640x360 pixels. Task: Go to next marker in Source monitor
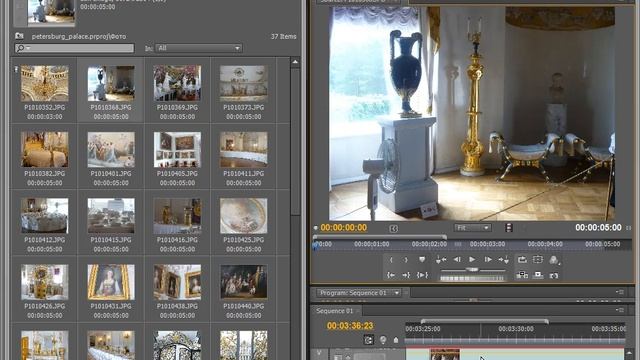[x=504, y=260]
